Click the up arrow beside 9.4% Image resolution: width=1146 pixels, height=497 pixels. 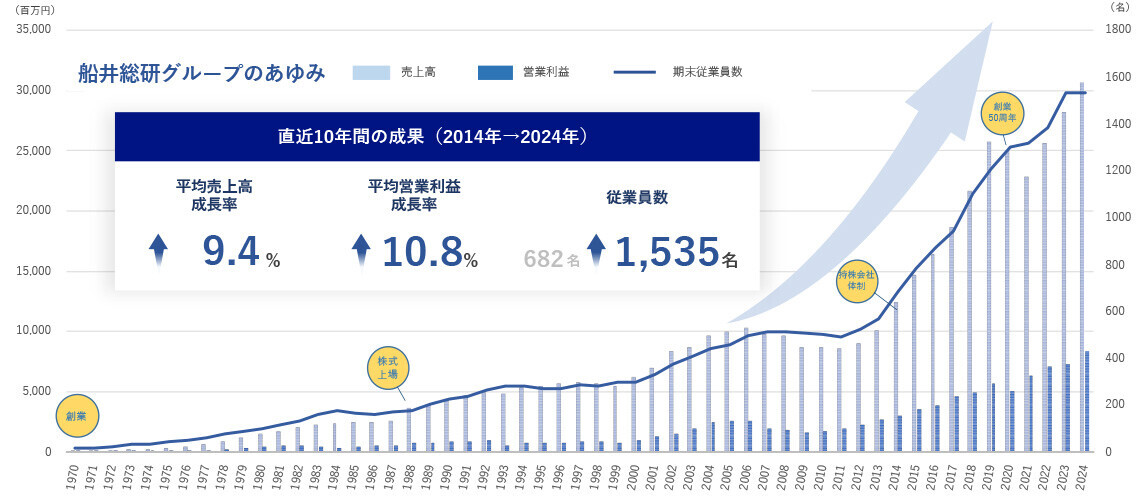click(x=158, y=250)
